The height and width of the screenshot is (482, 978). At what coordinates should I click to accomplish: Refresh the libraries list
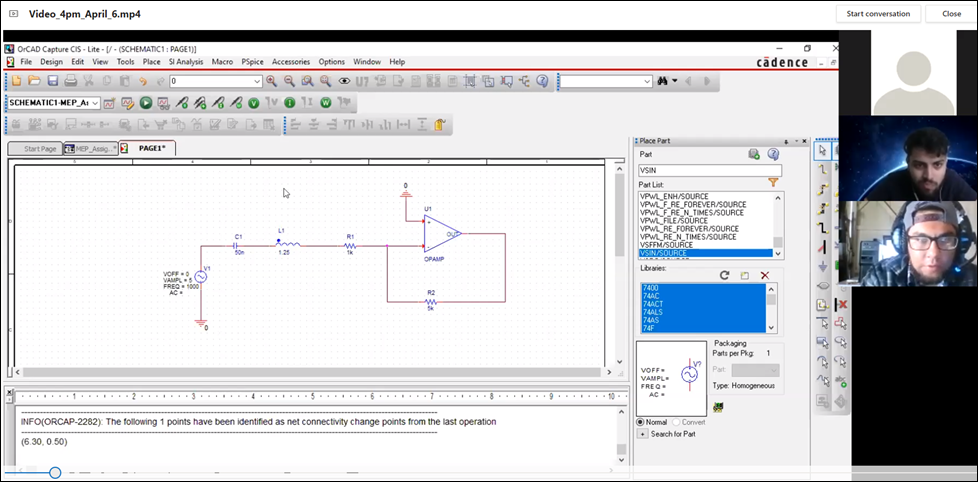724,275
